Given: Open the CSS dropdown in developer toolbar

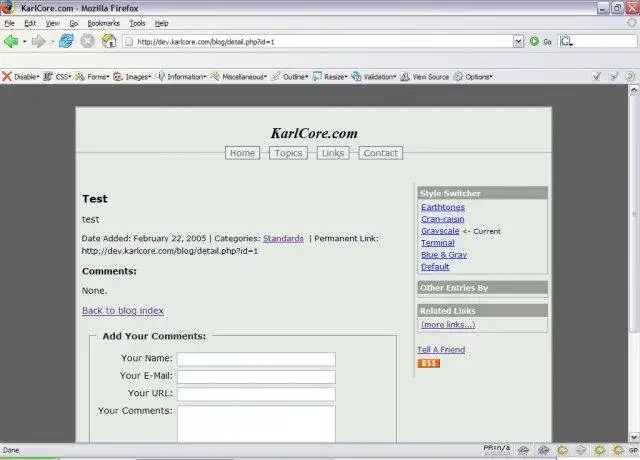Looking at the screenshot, I should pyautogui.click(x=58, y=77).
